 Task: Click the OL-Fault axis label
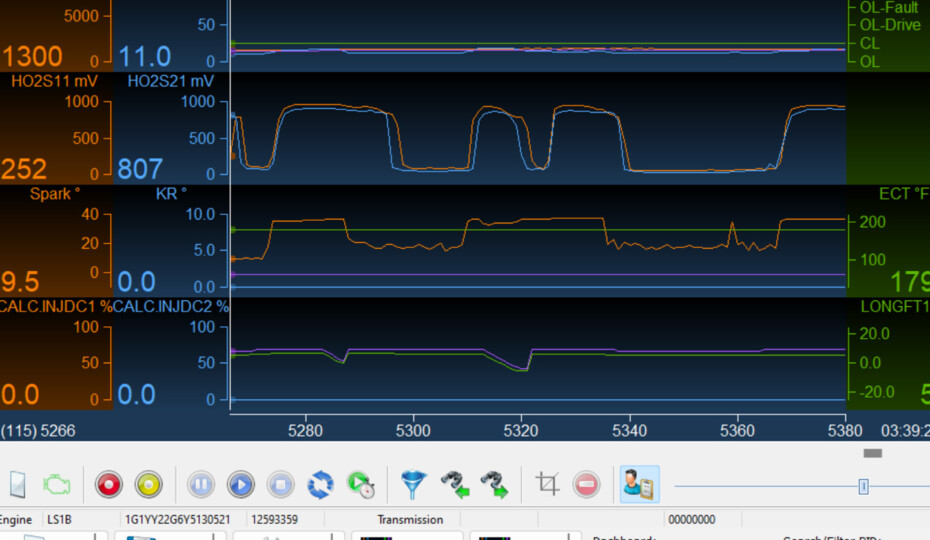click(888, 8)
